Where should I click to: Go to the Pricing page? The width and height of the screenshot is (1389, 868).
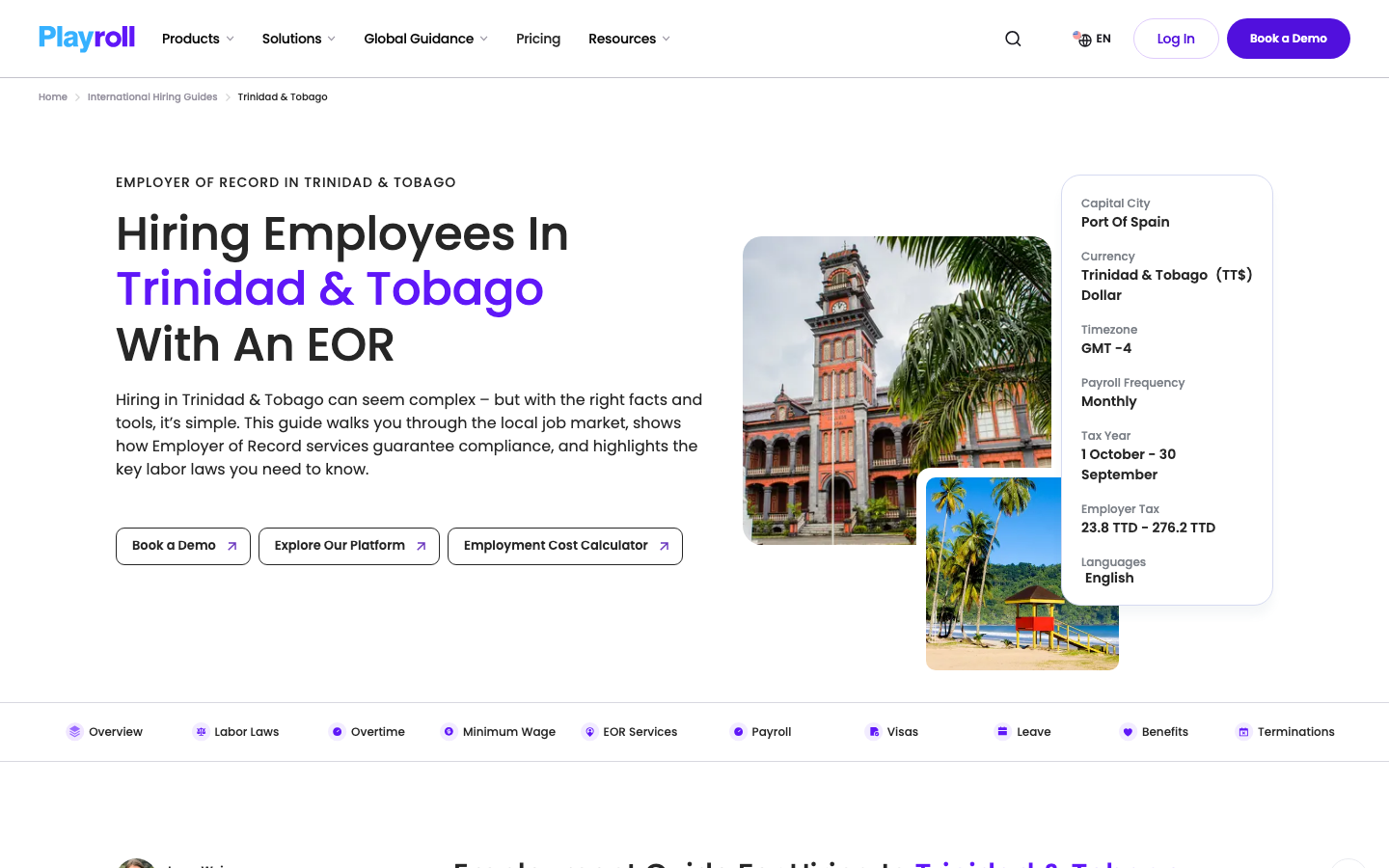(x=538, y=39)
